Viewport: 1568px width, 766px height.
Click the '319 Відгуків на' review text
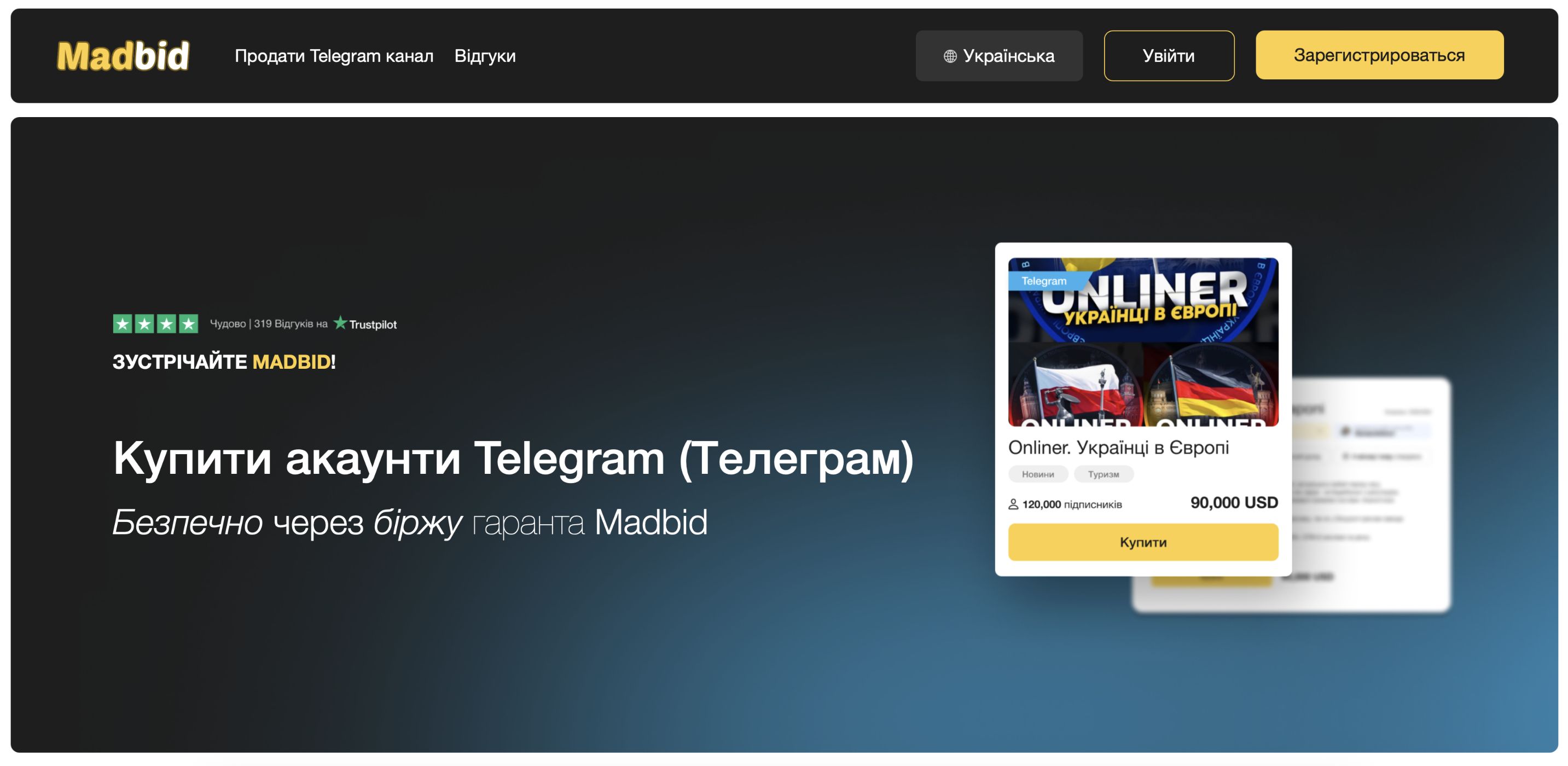291,323
